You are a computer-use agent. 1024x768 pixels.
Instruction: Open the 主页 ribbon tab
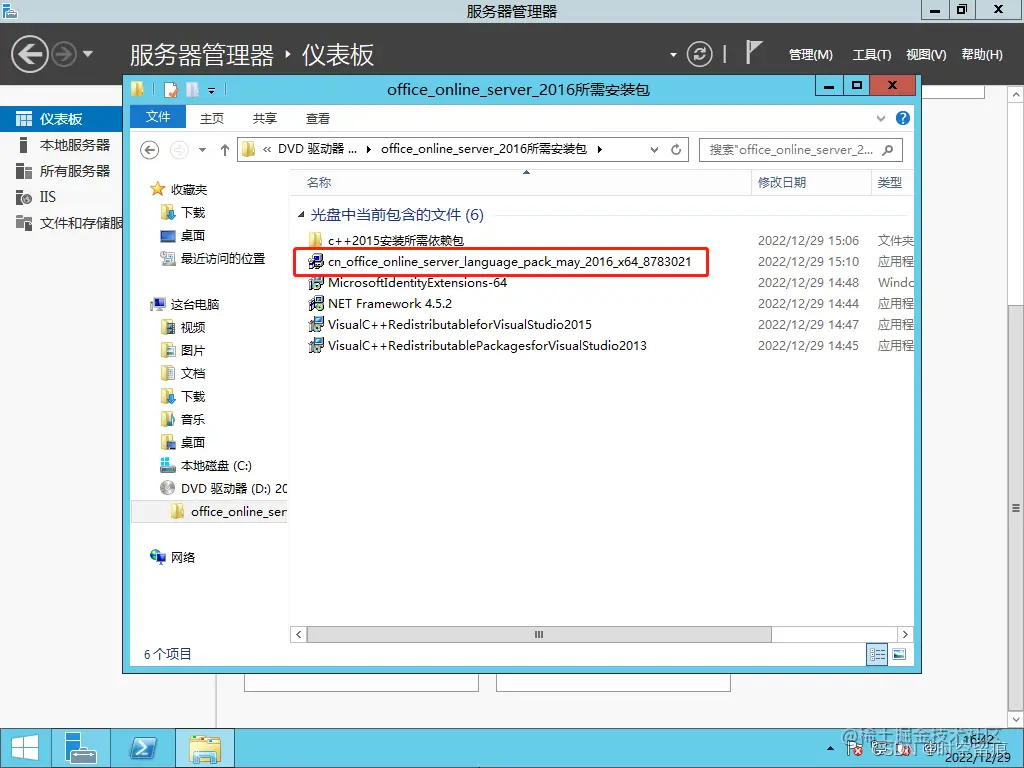(212, 118)
